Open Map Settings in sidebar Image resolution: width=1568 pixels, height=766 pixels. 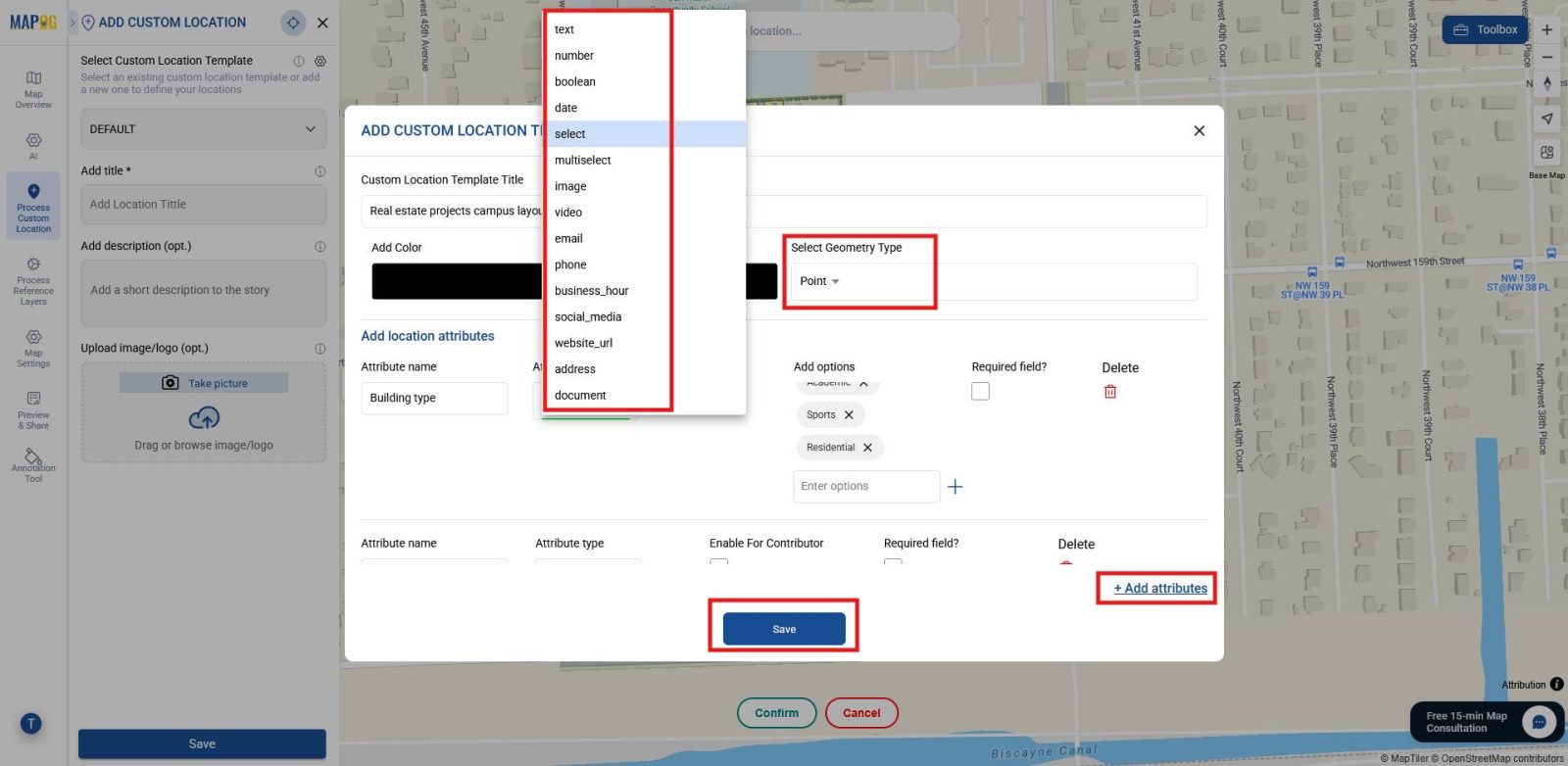33,348
